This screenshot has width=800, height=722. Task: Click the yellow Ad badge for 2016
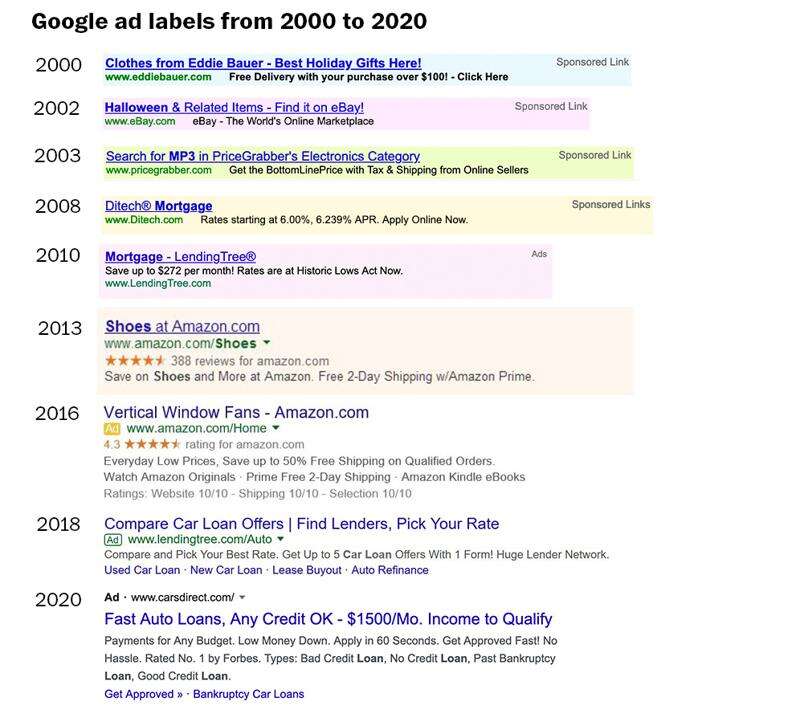pos(112,428)
